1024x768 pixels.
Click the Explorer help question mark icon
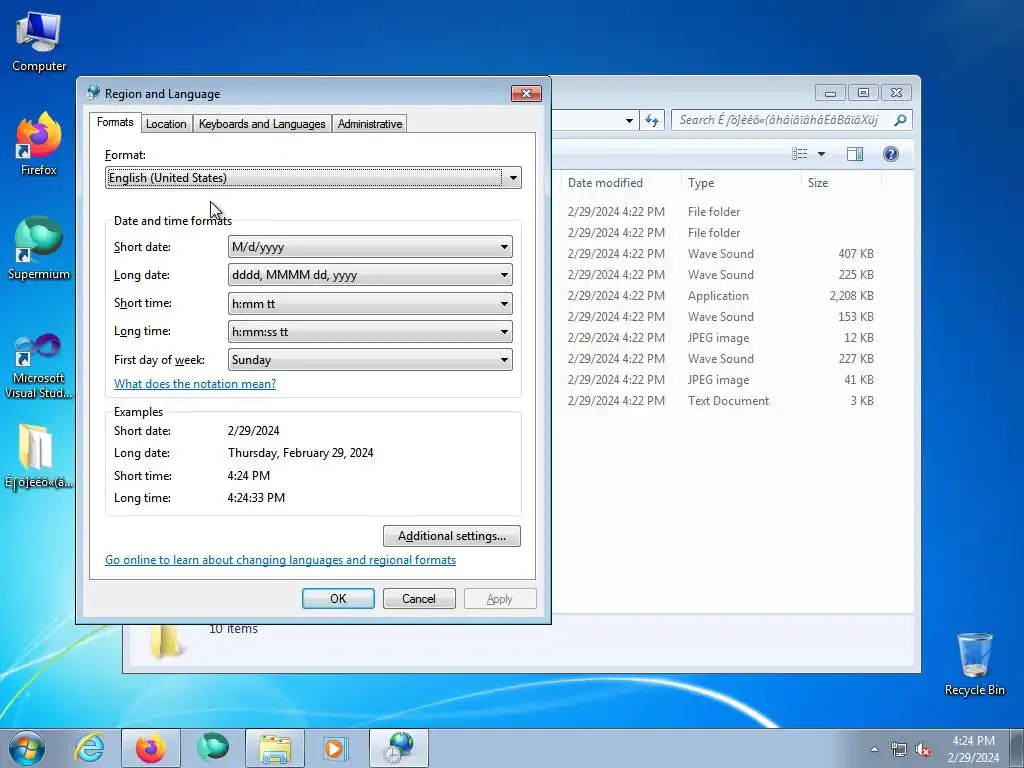[891, 153]
